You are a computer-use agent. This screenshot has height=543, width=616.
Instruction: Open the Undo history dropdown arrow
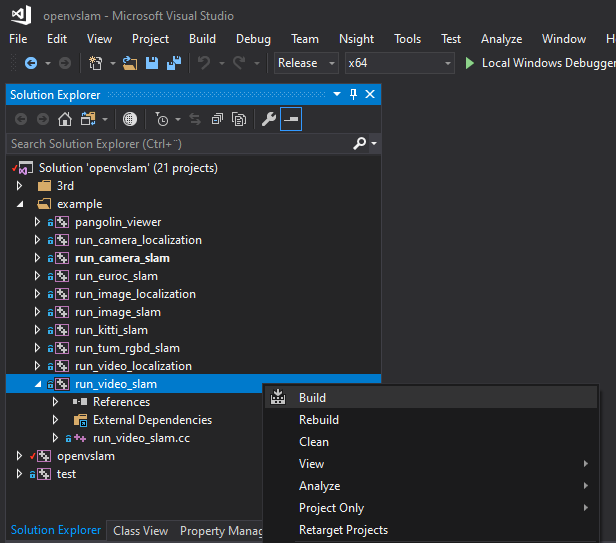pyautogui.click(x=222, y=63)
